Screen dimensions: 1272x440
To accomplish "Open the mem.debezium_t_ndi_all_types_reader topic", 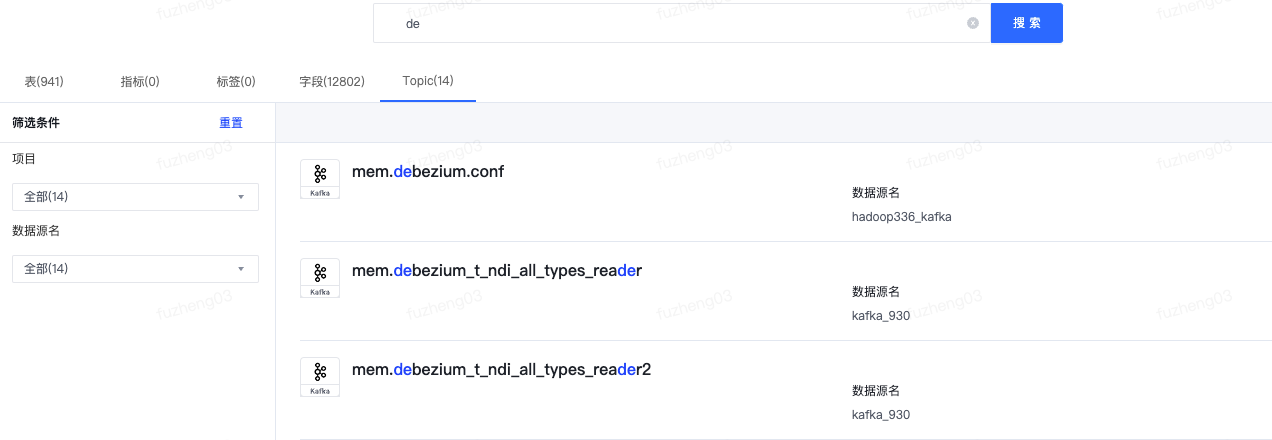I will [x=497, y=270].
